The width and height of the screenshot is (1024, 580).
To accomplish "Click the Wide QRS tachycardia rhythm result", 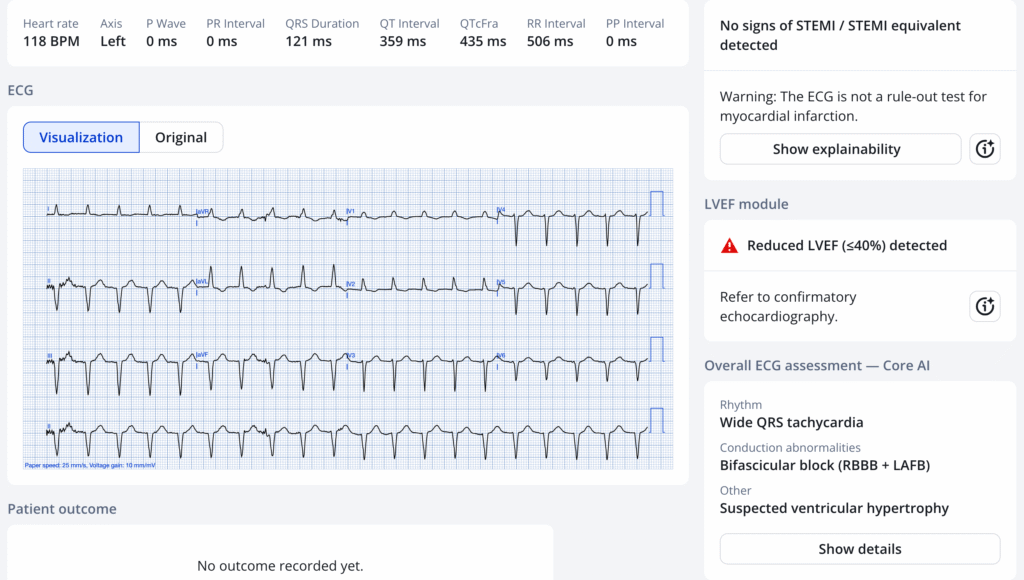I will pos(791,422).
